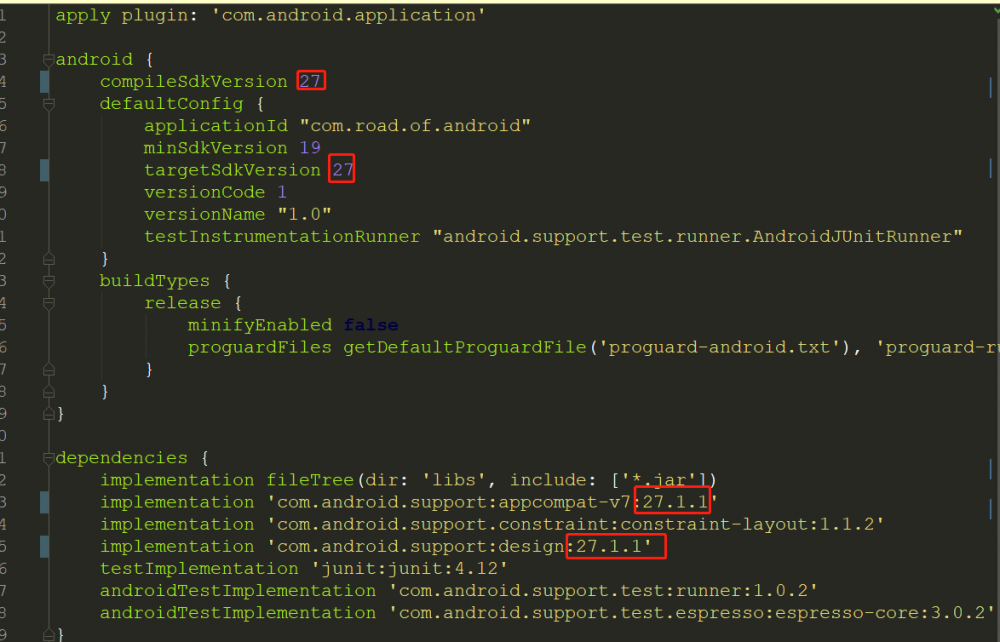Click fold marker at closing android brace

pos(47,412)
